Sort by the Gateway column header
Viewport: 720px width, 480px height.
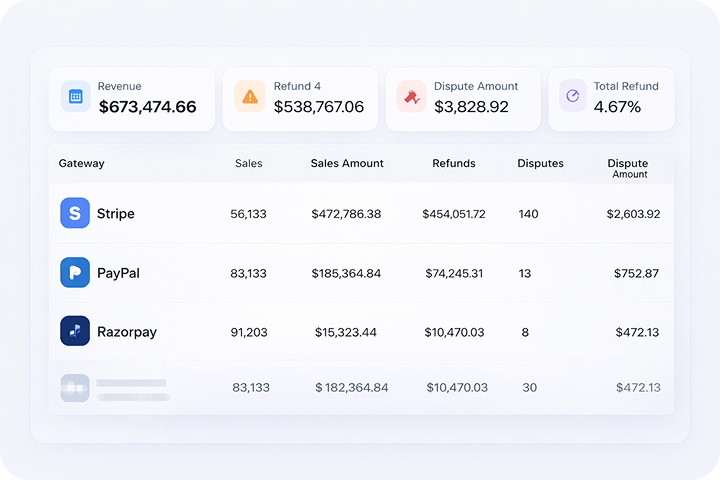tap(81, 163)
